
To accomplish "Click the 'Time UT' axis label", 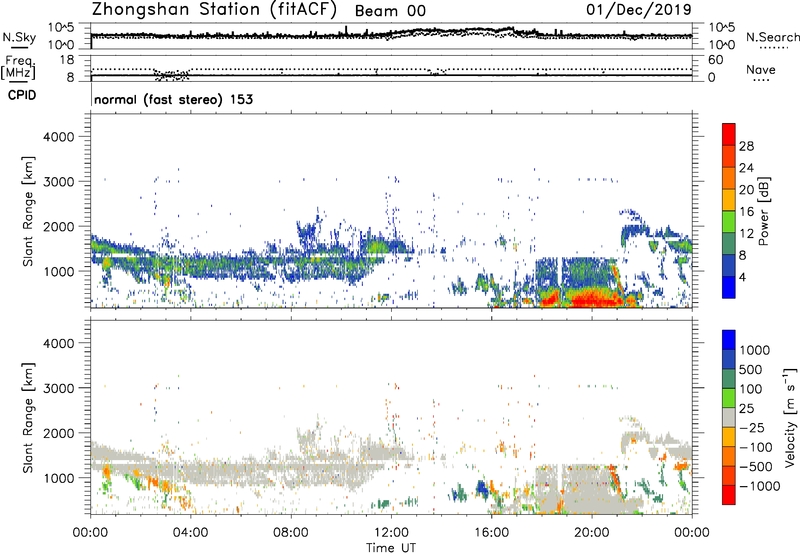I will click(x=391, y=547).
